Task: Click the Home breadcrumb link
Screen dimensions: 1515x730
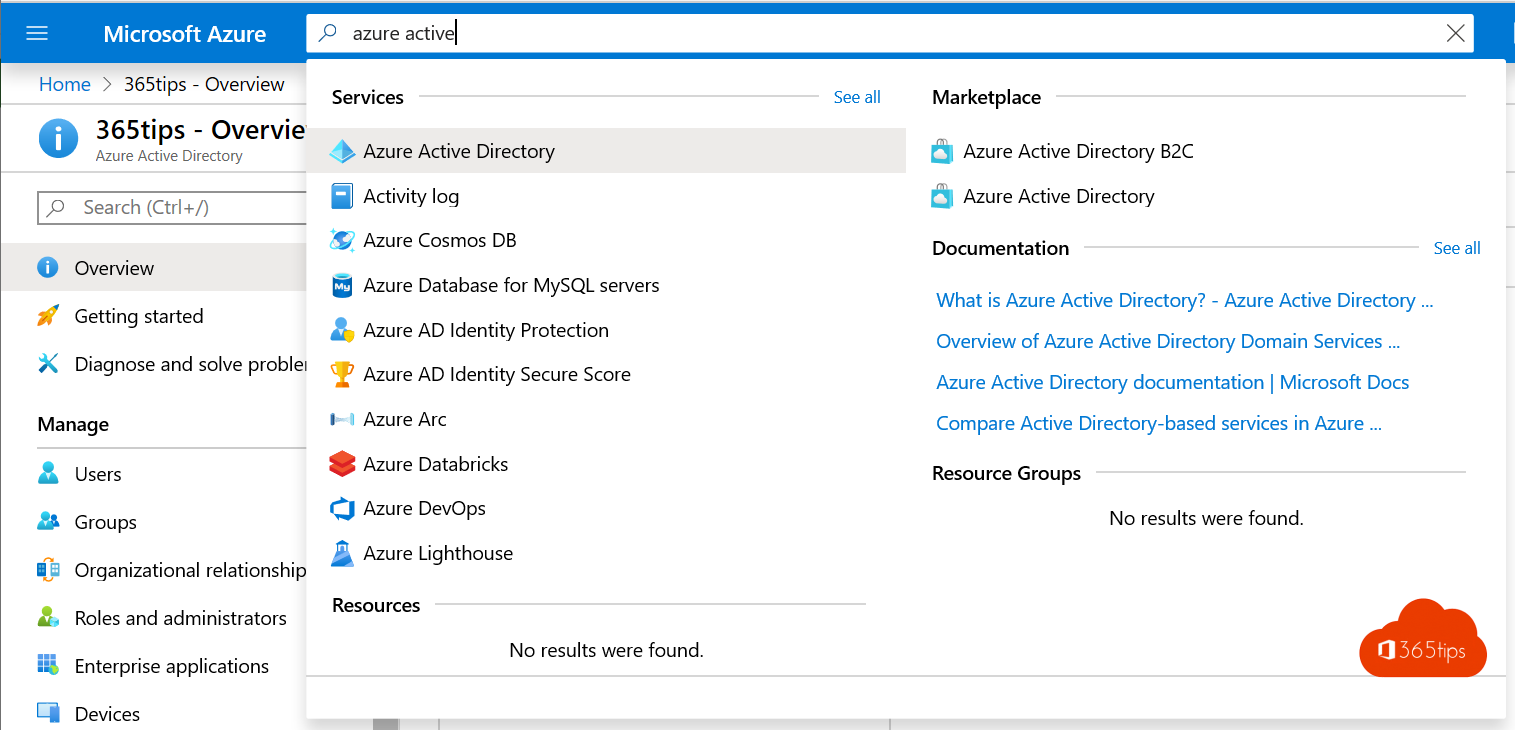Action: click(x=65, y=85)
